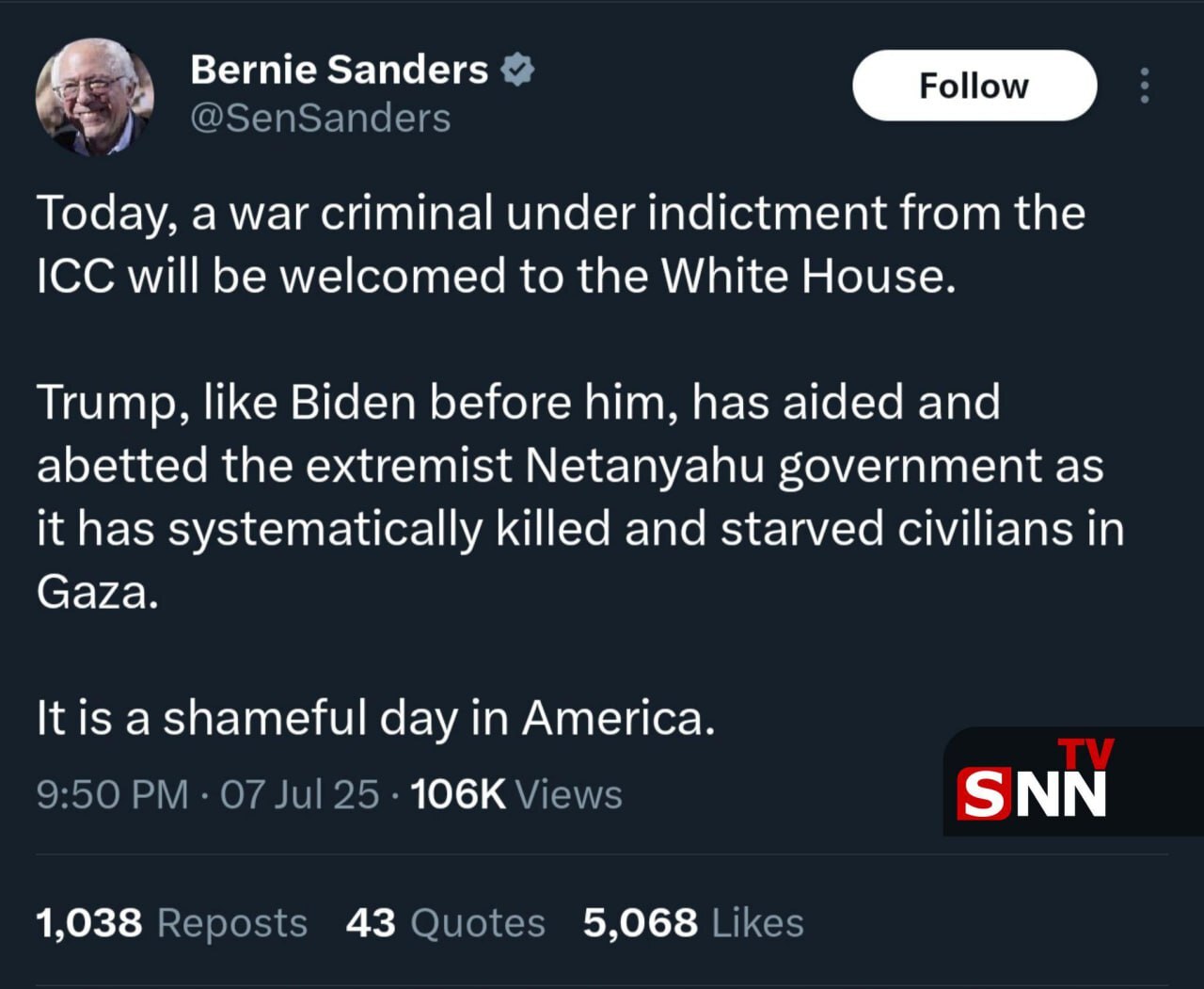Image resolution: width=1204 pixels, height=989 pixels.
Task: Open the three-dot more options menu
Action: (x=1144, y=86)
